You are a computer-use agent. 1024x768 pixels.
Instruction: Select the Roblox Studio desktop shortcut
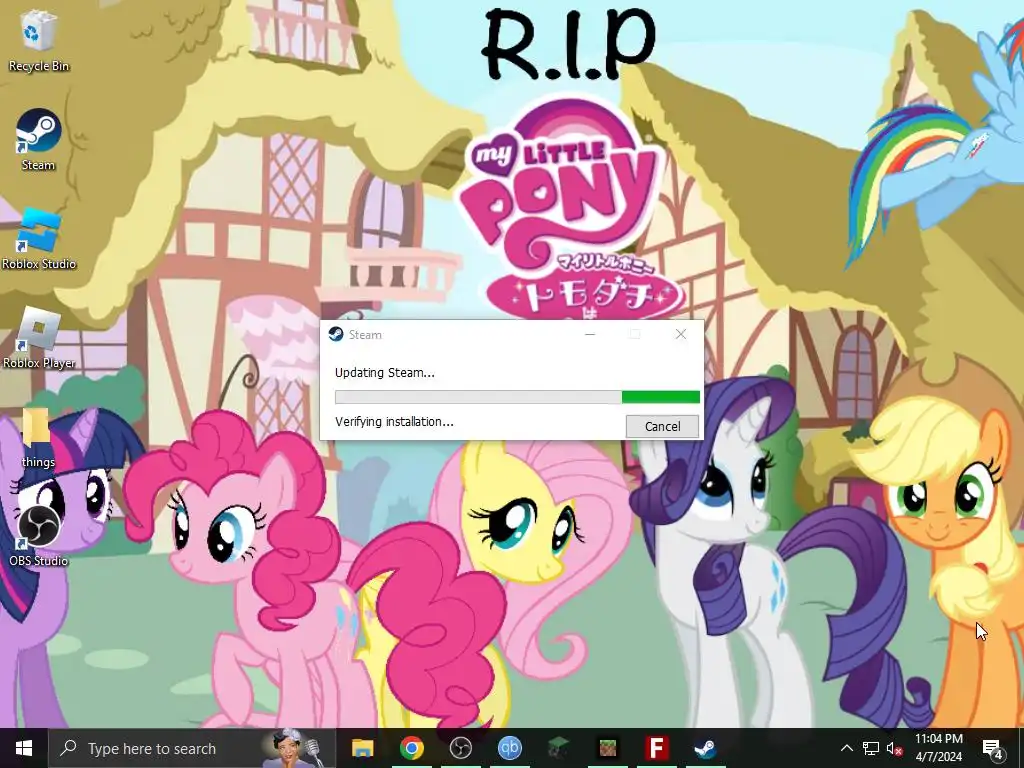(x=39, y=239)
